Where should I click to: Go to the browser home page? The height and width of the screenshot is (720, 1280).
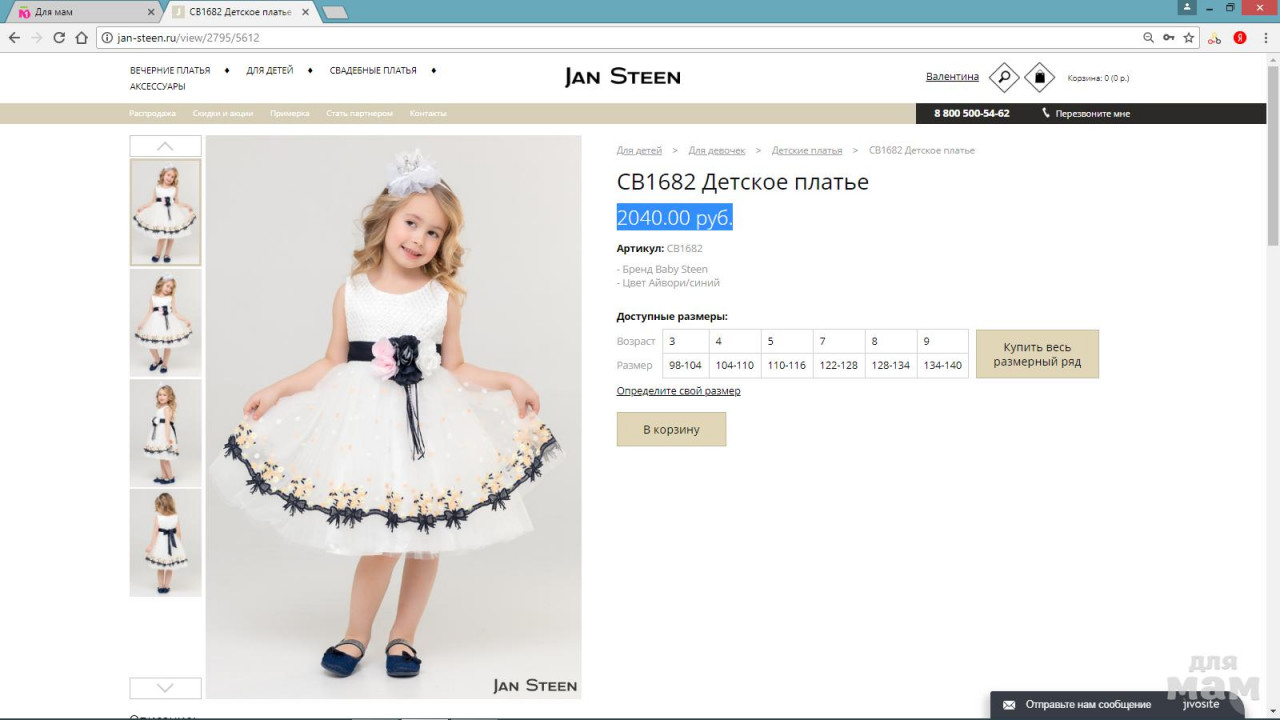82,38
